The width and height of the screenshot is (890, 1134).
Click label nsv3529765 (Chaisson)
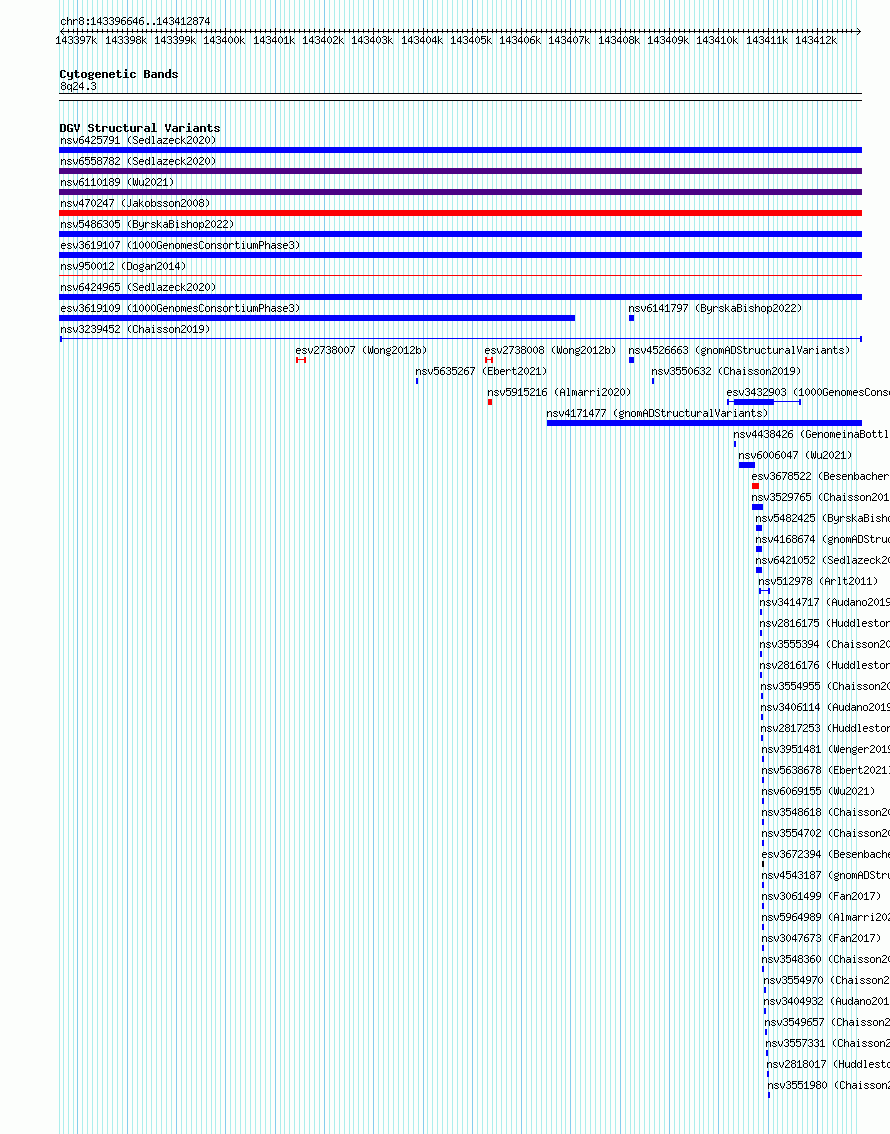tap(821, 497)
